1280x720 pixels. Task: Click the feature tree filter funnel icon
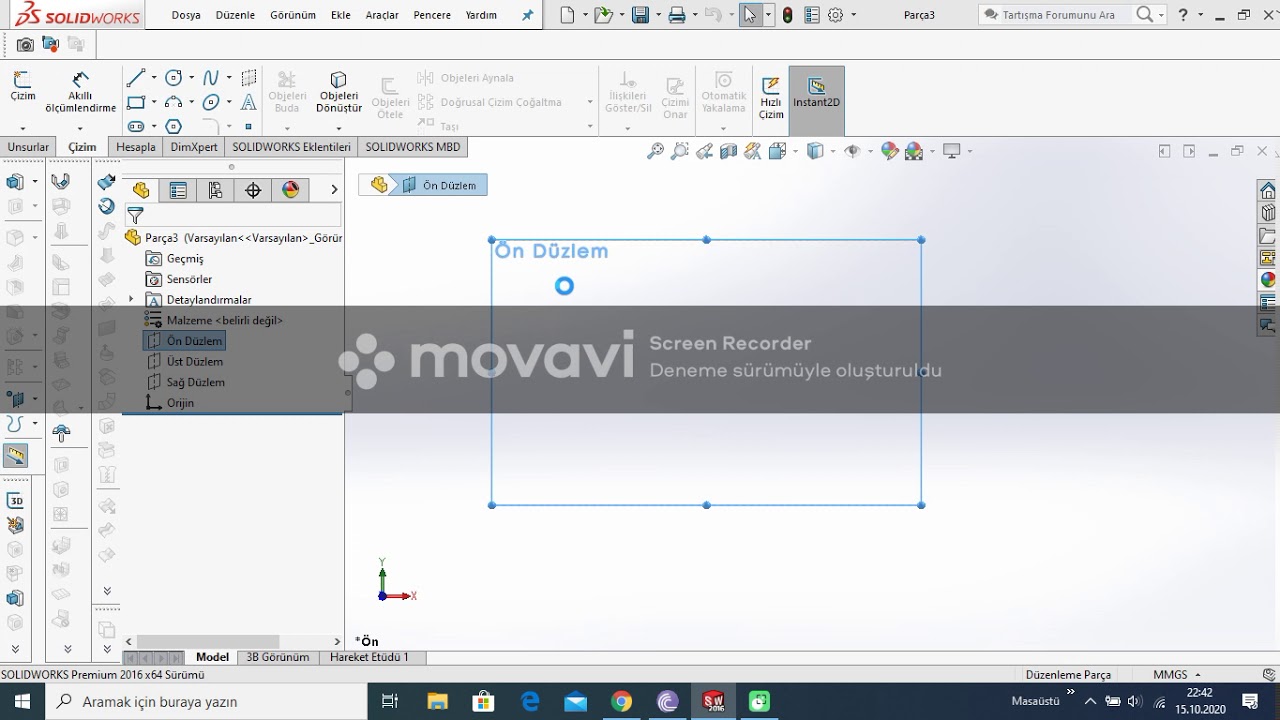[135, 216]
